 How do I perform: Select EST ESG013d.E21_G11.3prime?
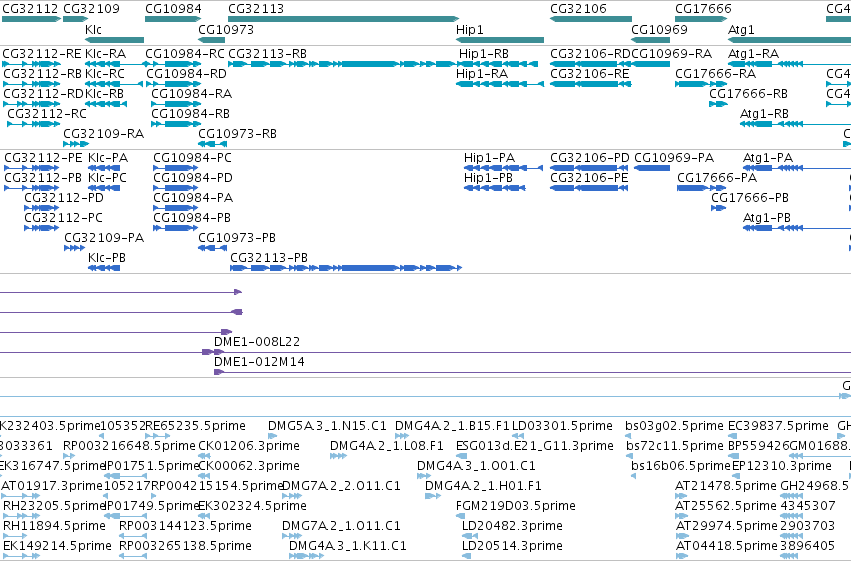click(535, 446)
